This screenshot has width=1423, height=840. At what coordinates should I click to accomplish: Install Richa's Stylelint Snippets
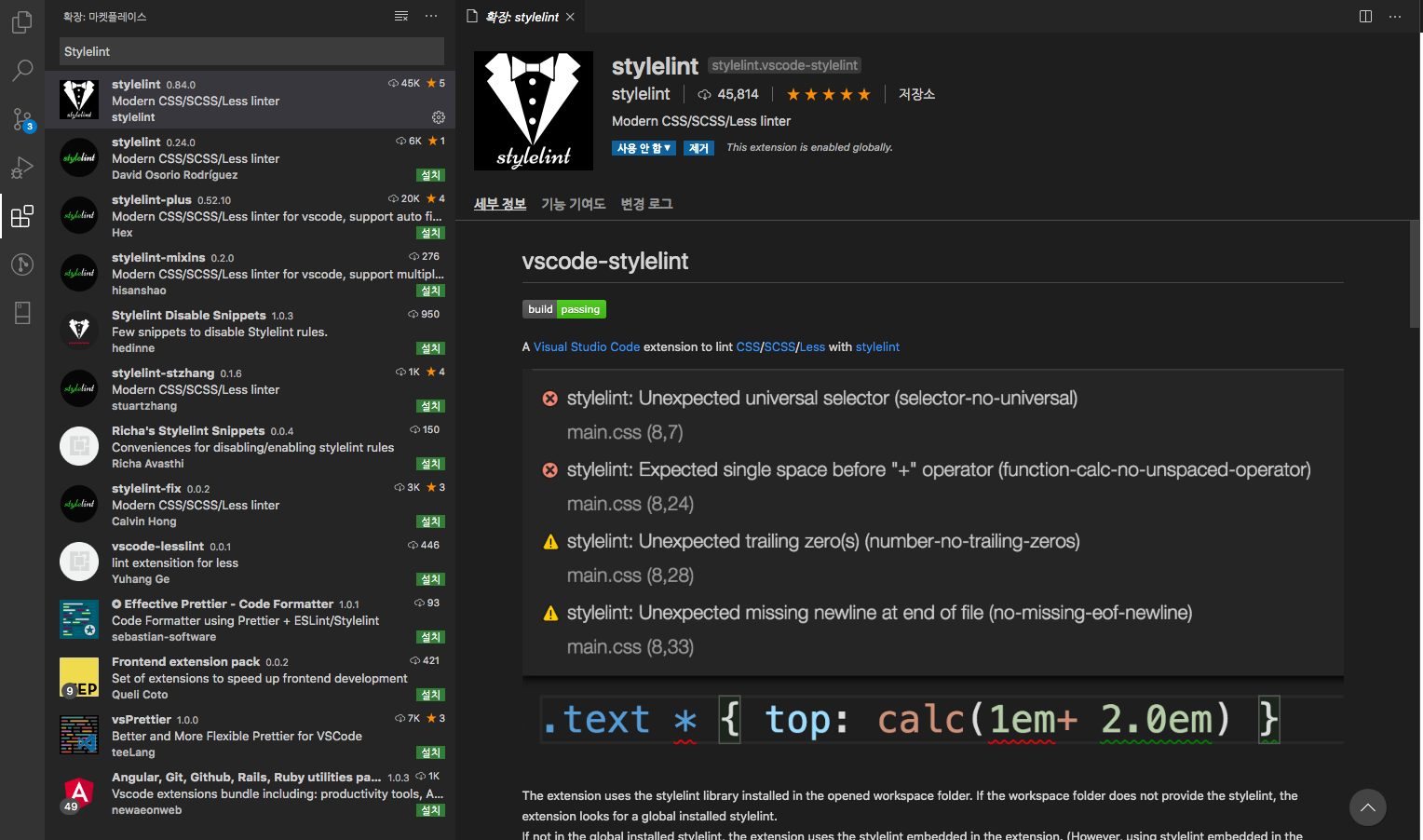point(431,464)
